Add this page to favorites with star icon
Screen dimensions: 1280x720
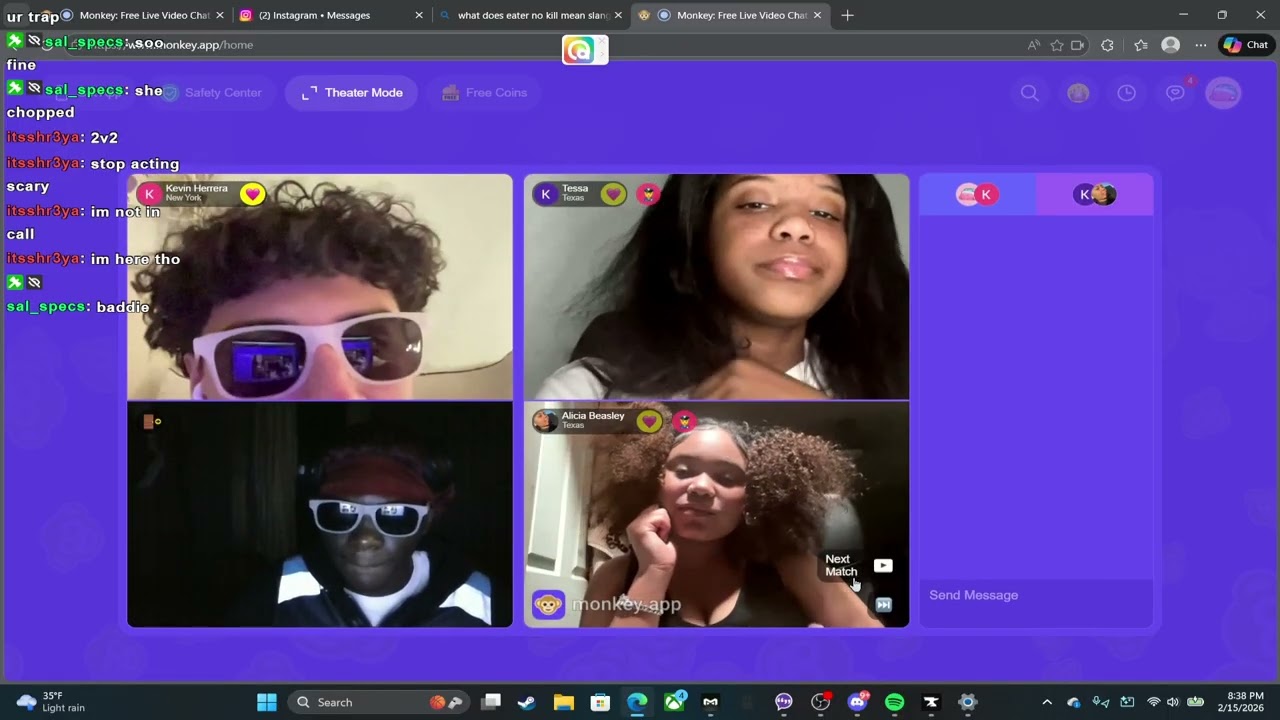pyautogui.click(x=1056, y=45)
